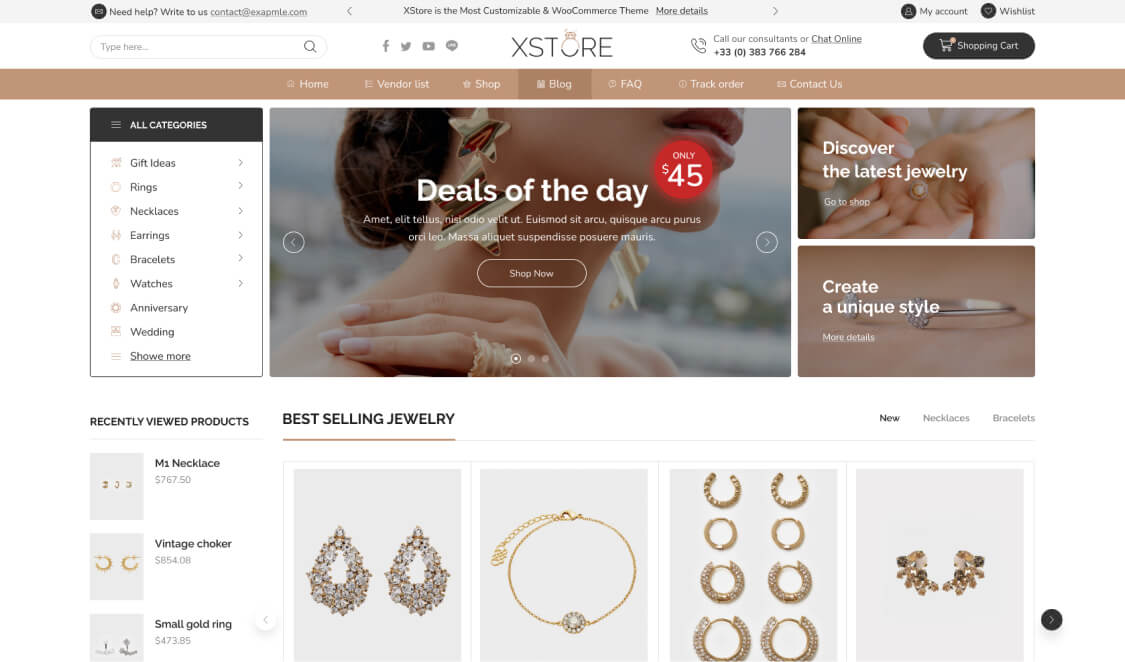Viewport: 1125px width, 662px height.
Task: Go to next hero slide arrow
Action: (766, 242)
